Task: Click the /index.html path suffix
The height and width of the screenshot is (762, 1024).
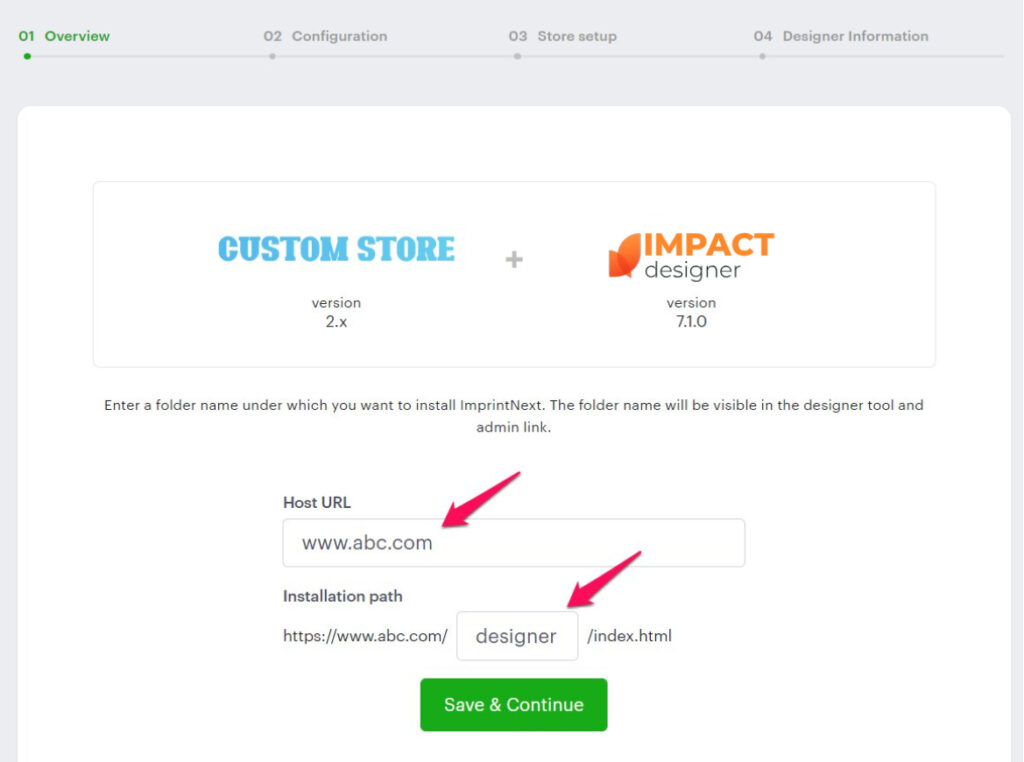Action: (629, 636)
